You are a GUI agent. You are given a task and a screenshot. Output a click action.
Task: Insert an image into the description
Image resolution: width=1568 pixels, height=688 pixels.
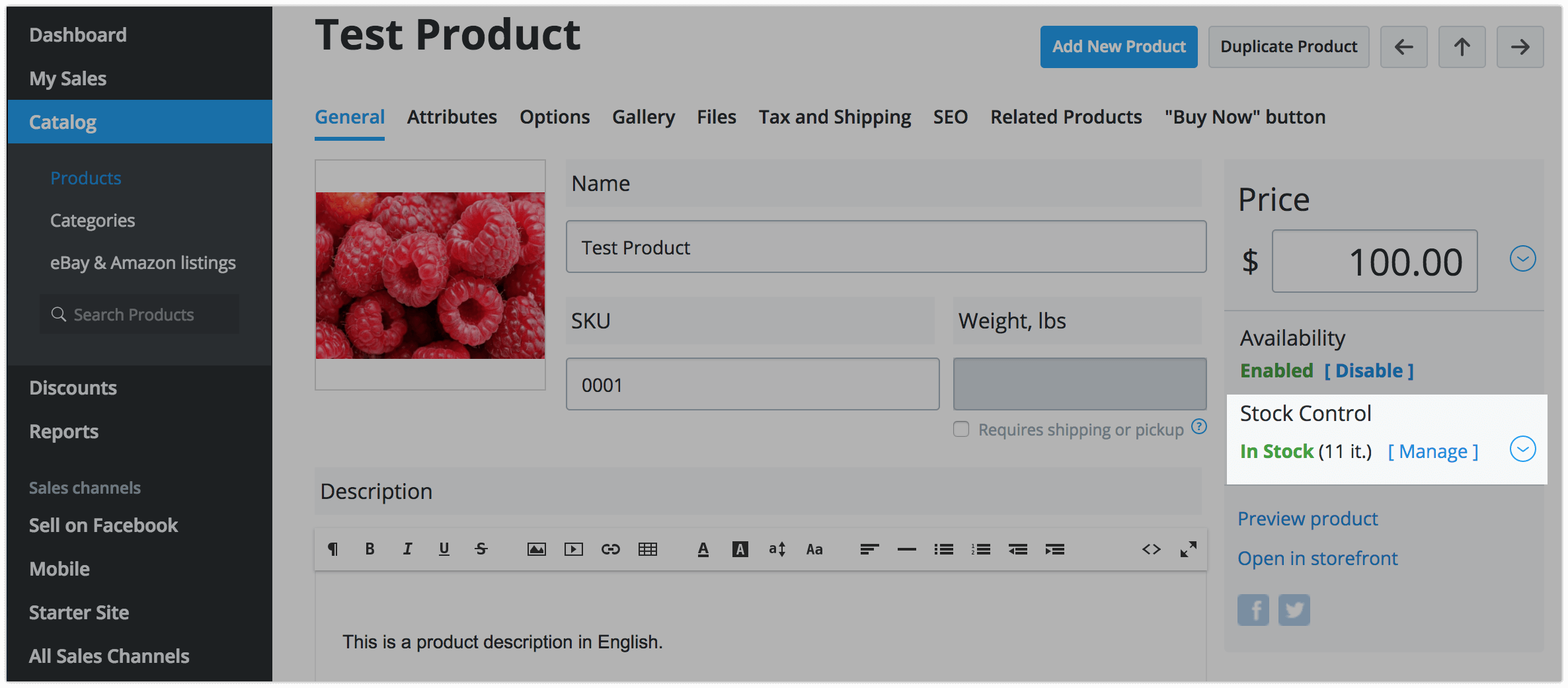(x=536, y=549)
